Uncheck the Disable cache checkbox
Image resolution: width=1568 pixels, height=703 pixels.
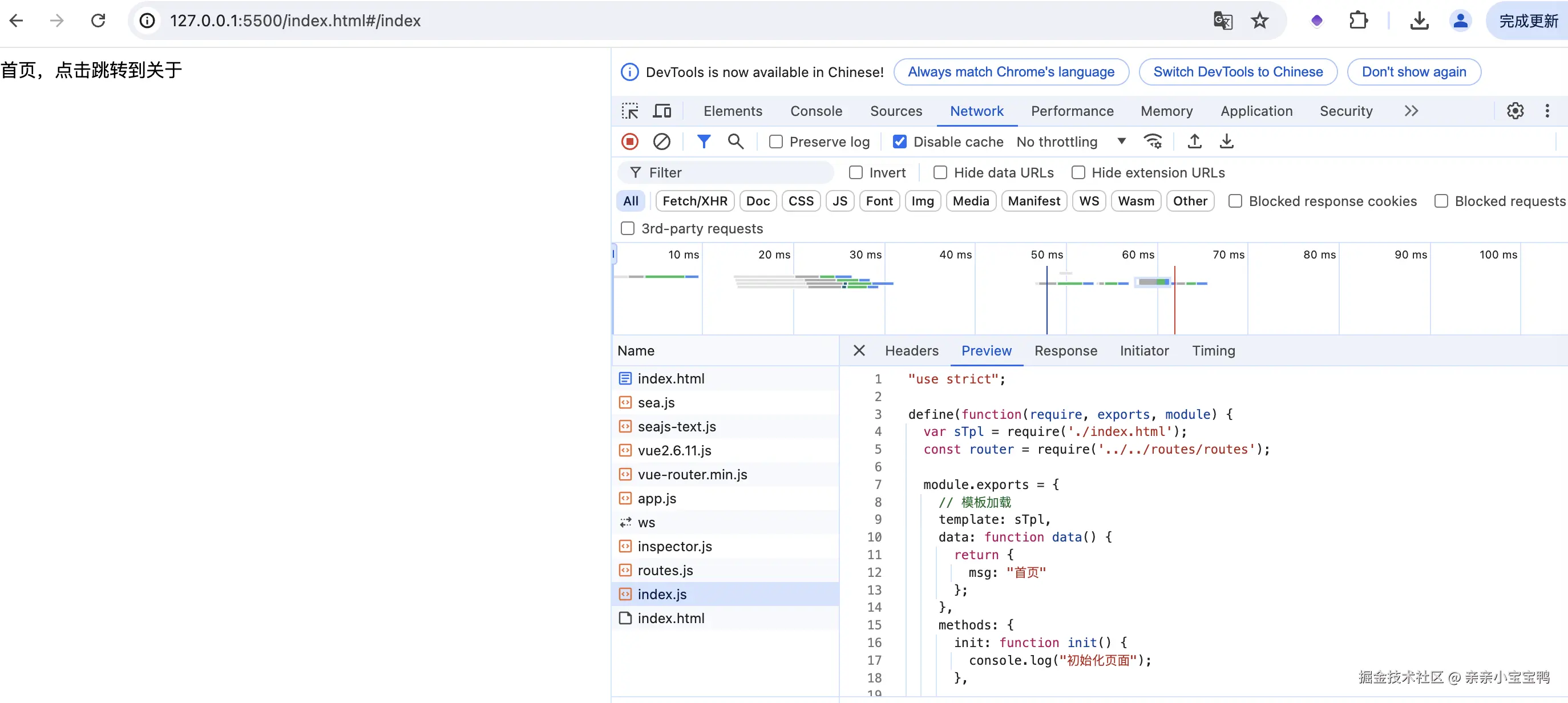[899, 142]
